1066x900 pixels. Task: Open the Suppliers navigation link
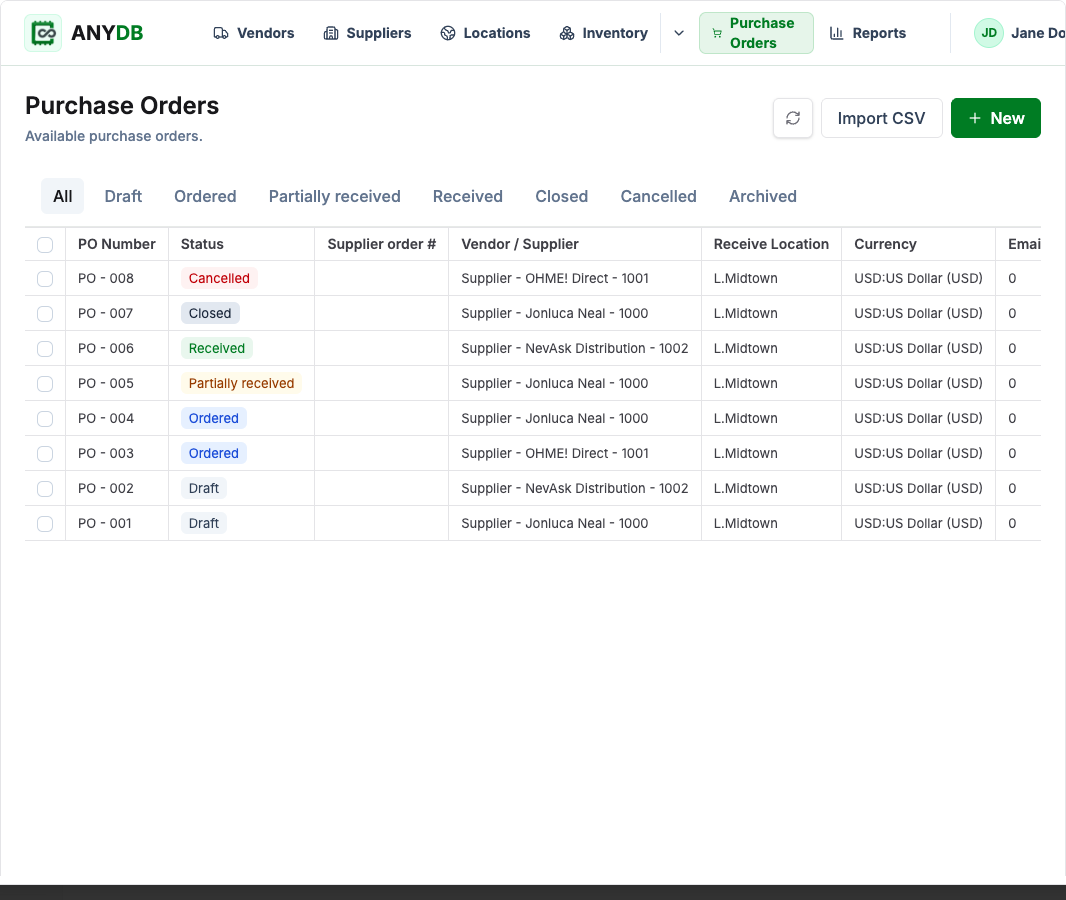367,33
